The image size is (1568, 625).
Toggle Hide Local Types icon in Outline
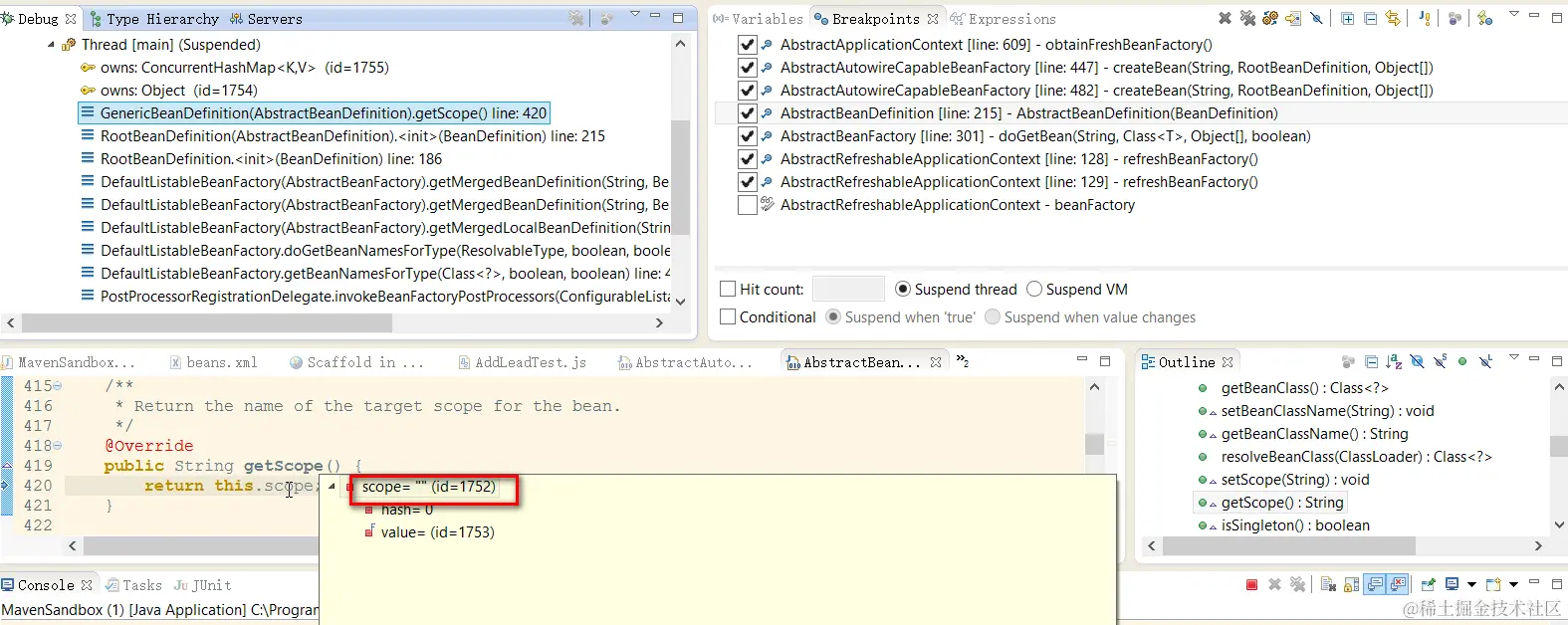pyautogui.click(x=1485, y=362)
